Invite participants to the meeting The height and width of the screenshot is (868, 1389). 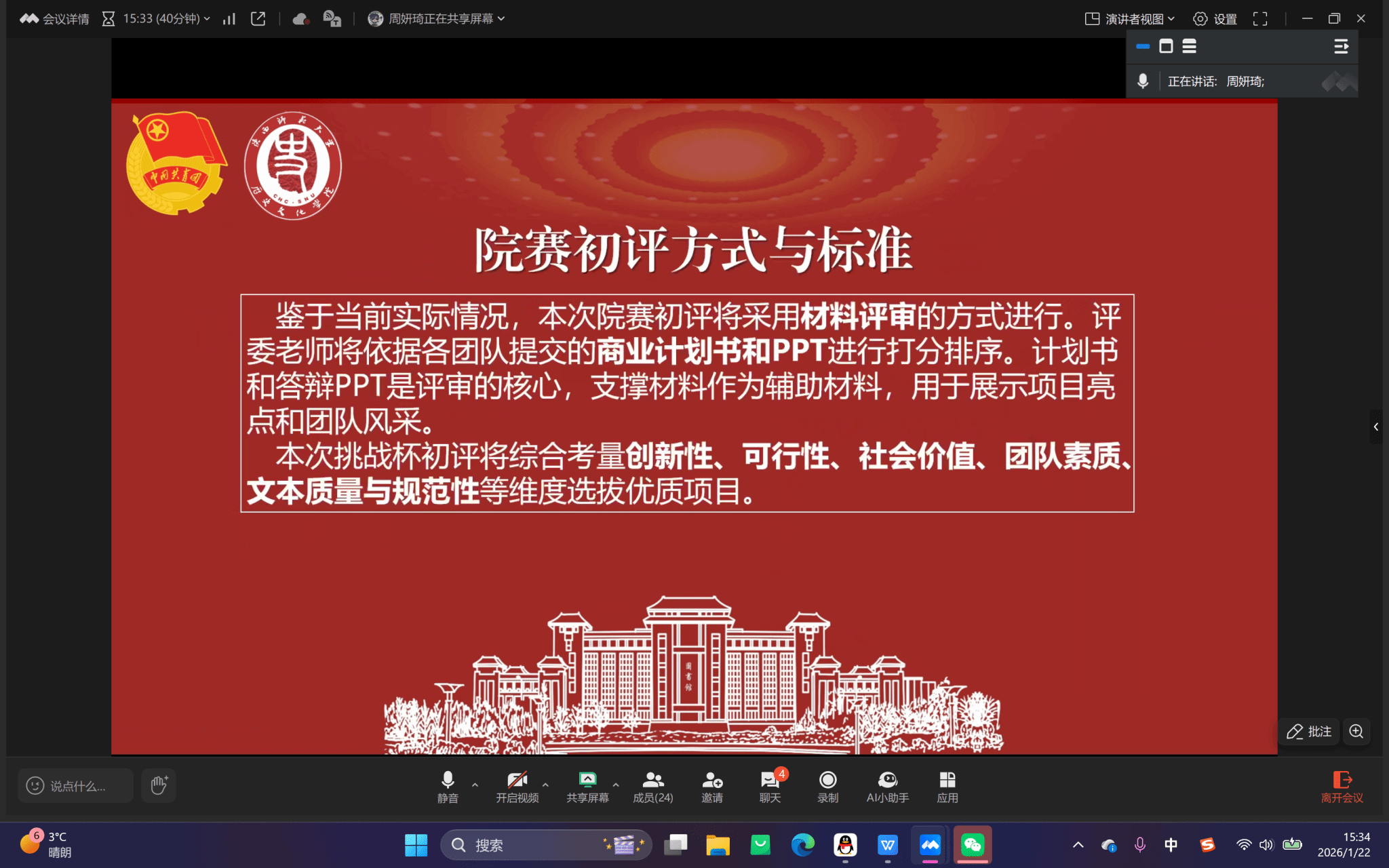(x=711, y=786)
